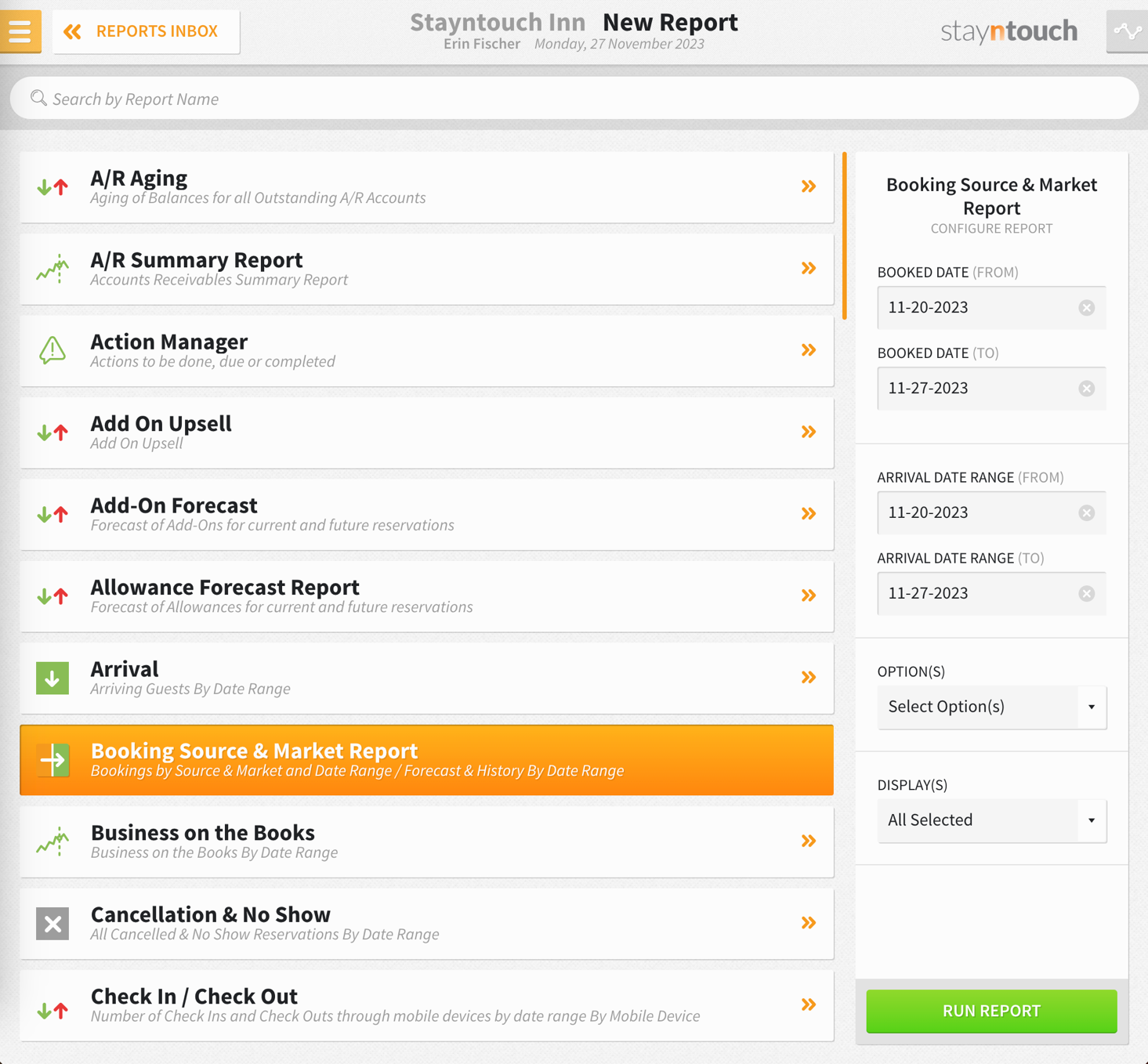Click the Check In / Check Out arrows icon
The height and width of the screenshot is (1064, 1148).
click(53, 1009)
